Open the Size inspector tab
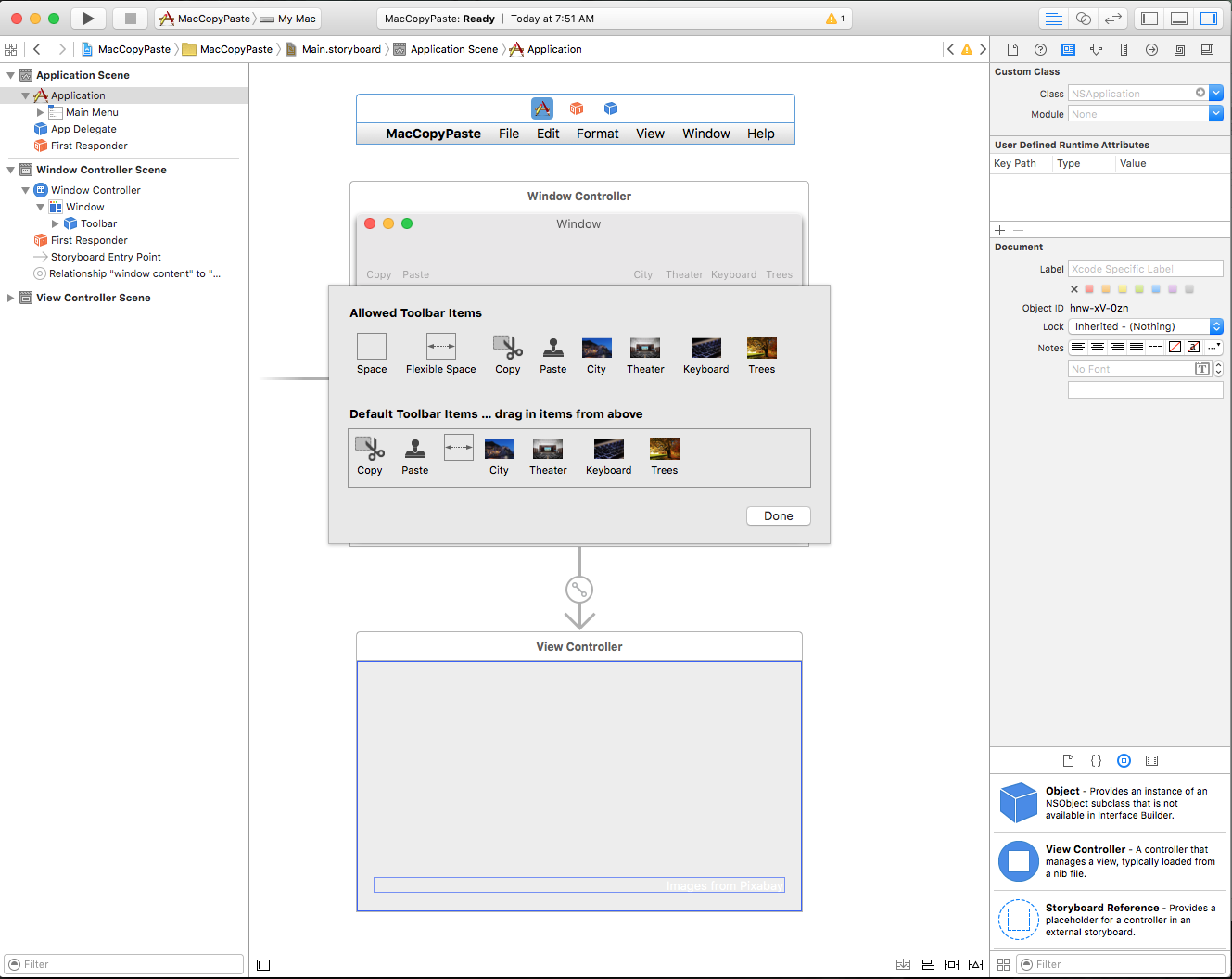Viewport: 1232px width, 979px height. coord(1124,49)
